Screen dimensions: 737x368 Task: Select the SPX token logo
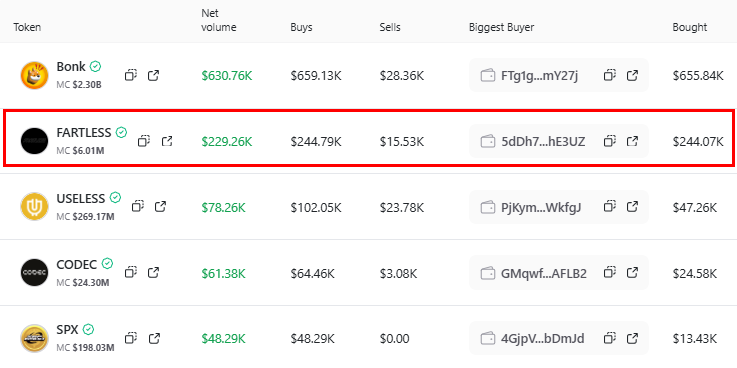pyautogui.click(x=34, y=338)
